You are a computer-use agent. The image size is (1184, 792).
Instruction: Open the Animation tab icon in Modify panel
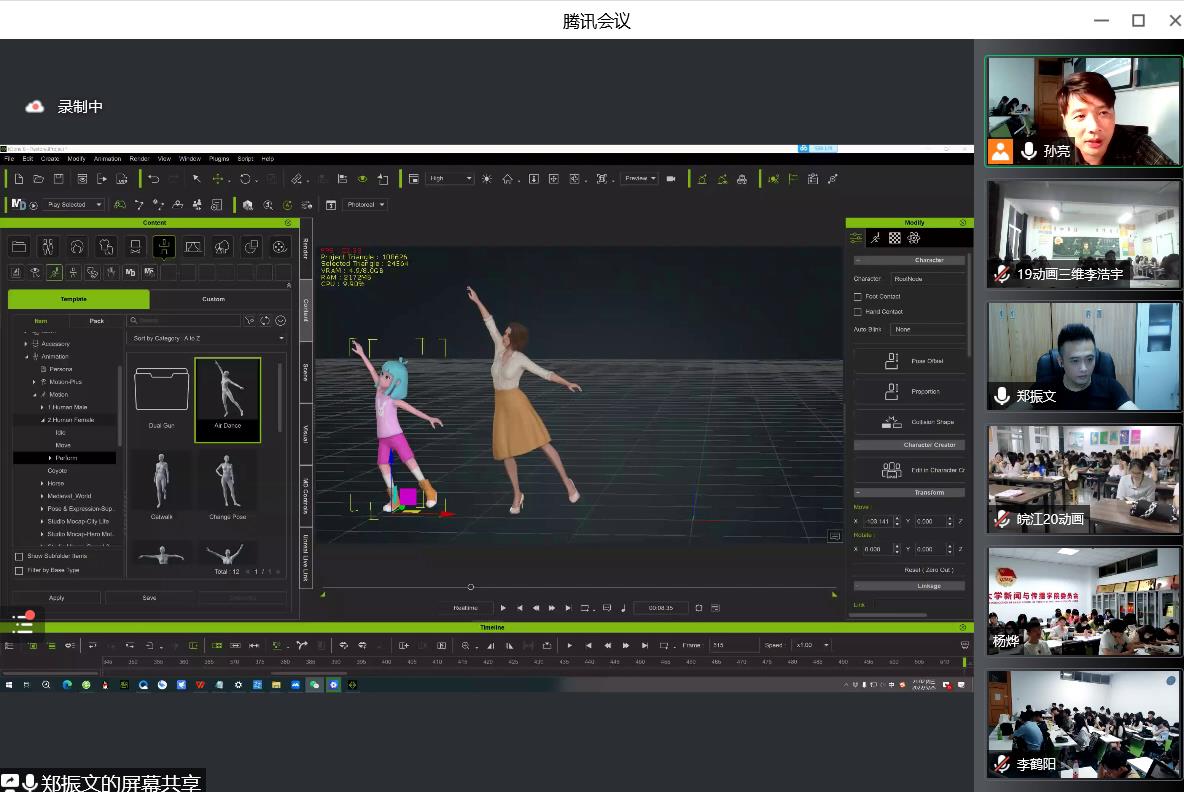(875, 238)
